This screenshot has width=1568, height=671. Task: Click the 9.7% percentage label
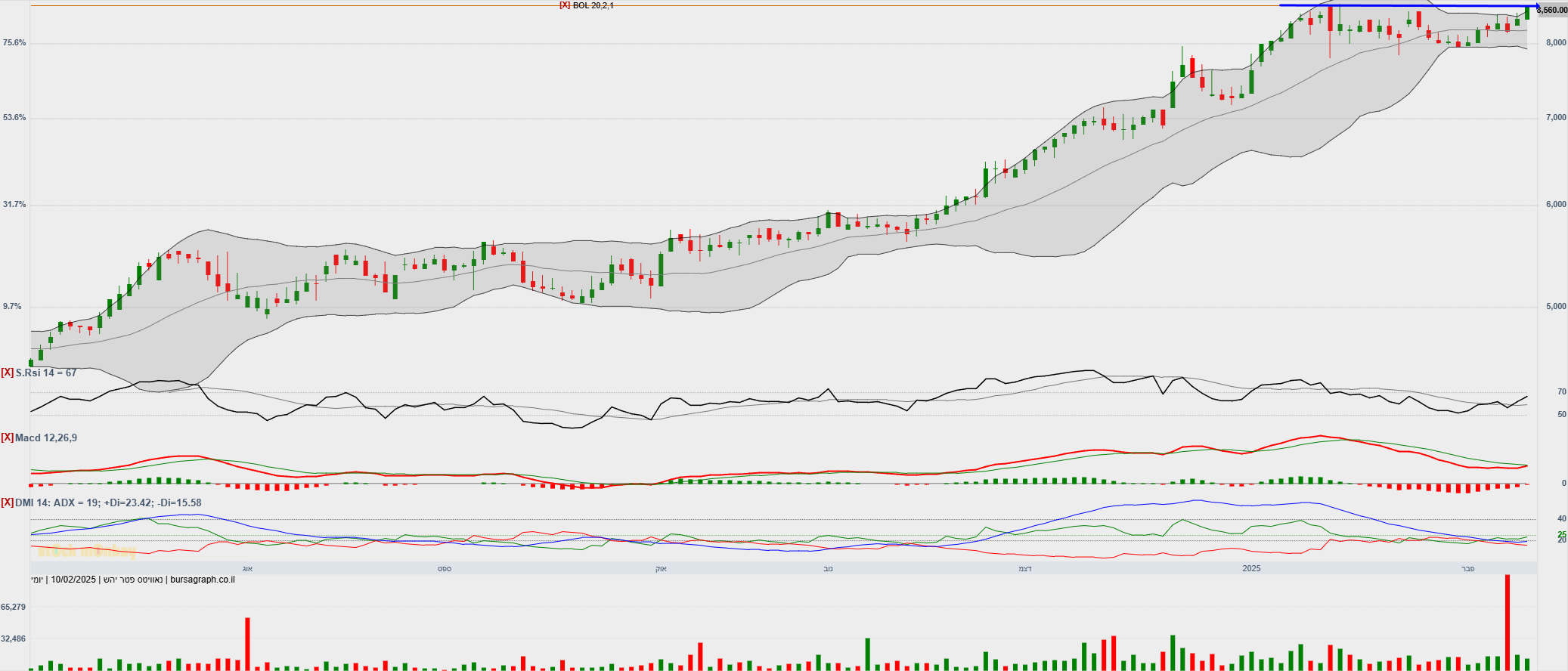point(12,306)
